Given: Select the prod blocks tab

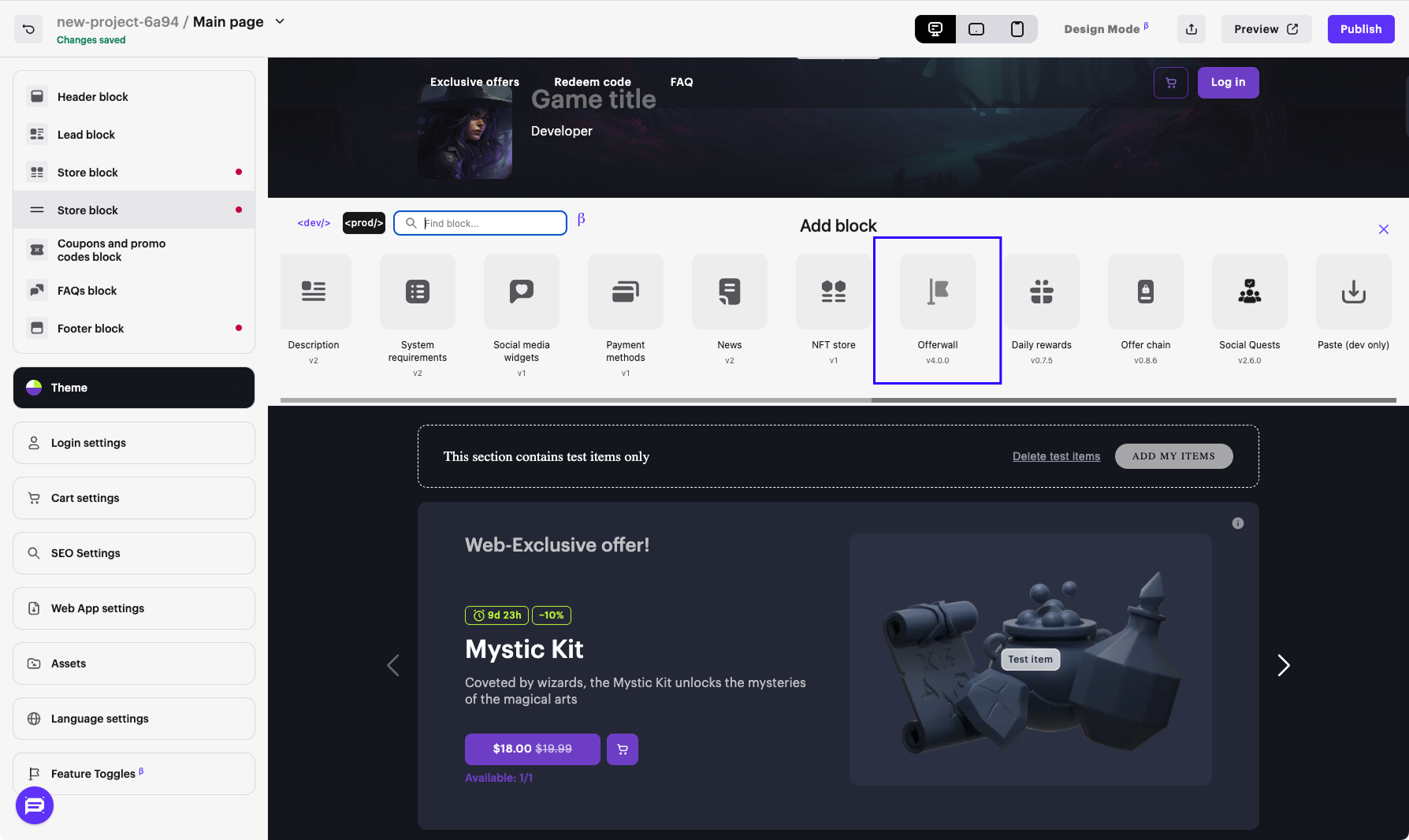Looking at the screenshot, I should [363, 223].
